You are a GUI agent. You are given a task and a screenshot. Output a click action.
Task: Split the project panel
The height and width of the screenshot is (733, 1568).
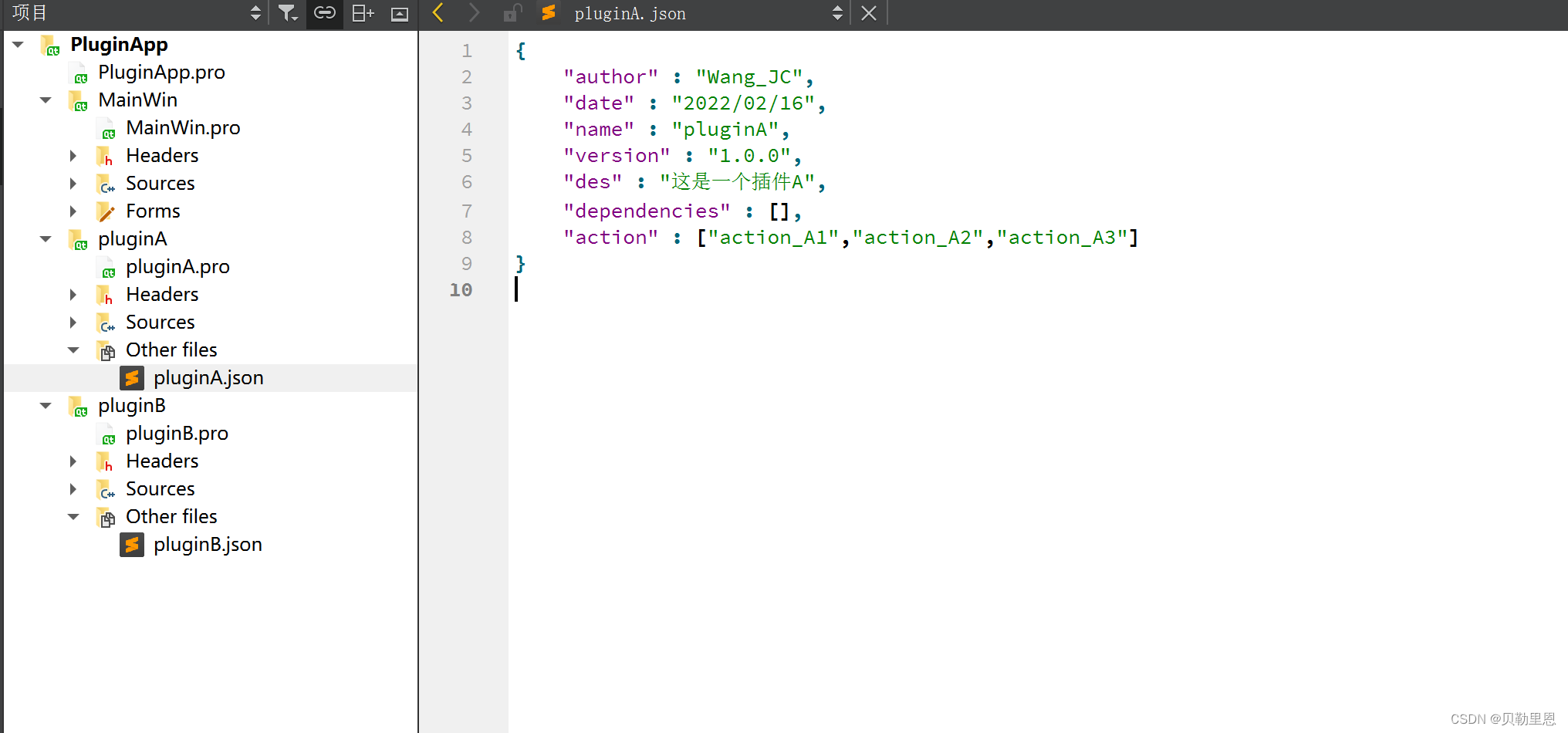(x=363, y=13)
